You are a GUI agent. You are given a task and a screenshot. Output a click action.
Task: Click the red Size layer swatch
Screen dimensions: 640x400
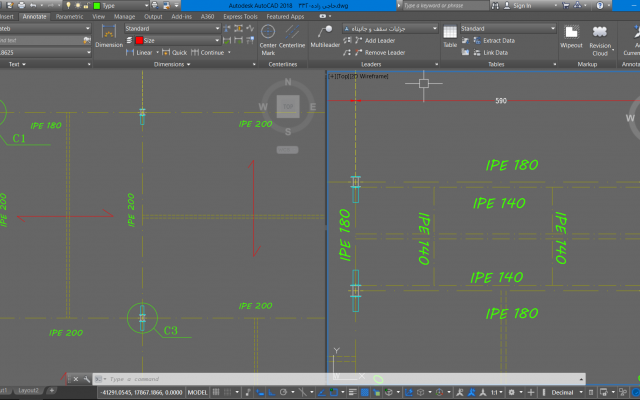click(139, 40)
